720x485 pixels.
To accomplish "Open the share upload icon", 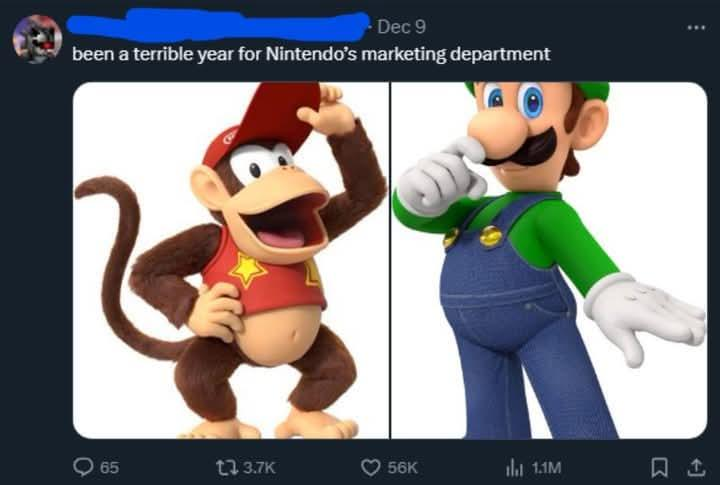I will click(696, 468).
